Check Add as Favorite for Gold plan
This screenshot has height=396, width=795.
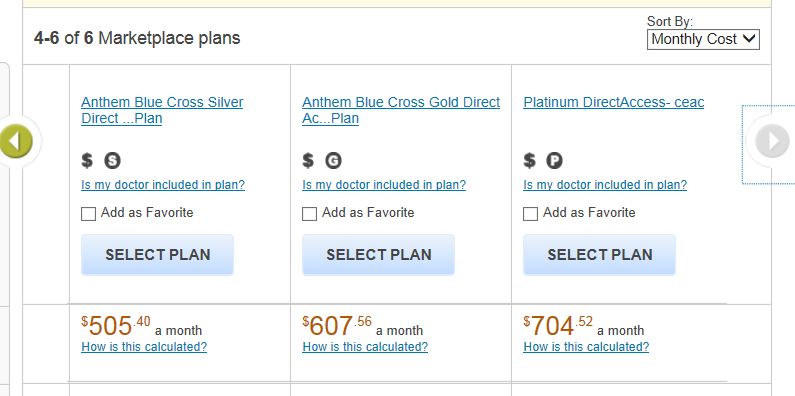(x=309, y=213)
